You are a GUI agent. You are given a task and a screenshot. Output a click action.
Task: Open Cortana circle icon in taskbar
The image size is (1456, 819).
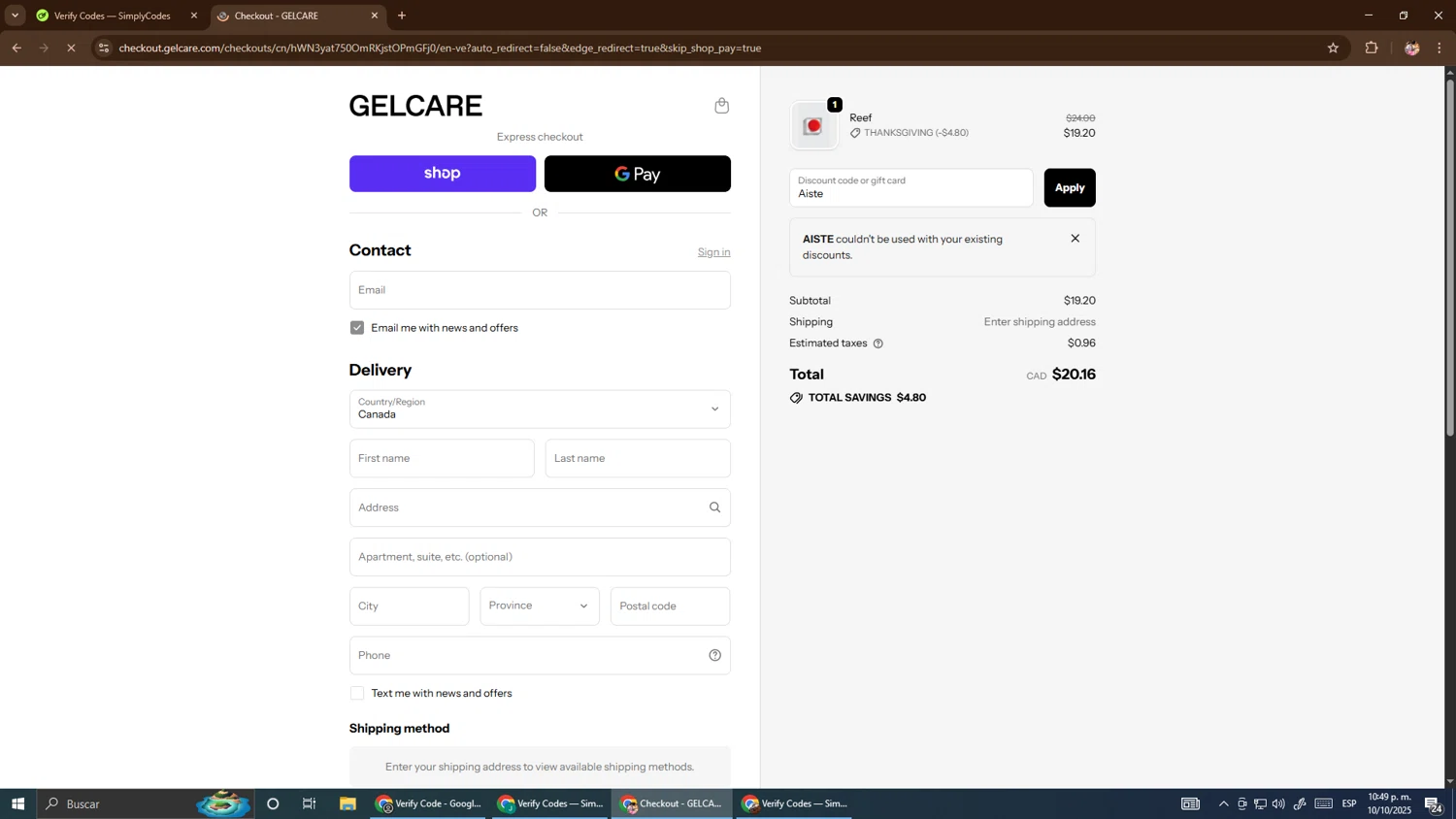273,803
